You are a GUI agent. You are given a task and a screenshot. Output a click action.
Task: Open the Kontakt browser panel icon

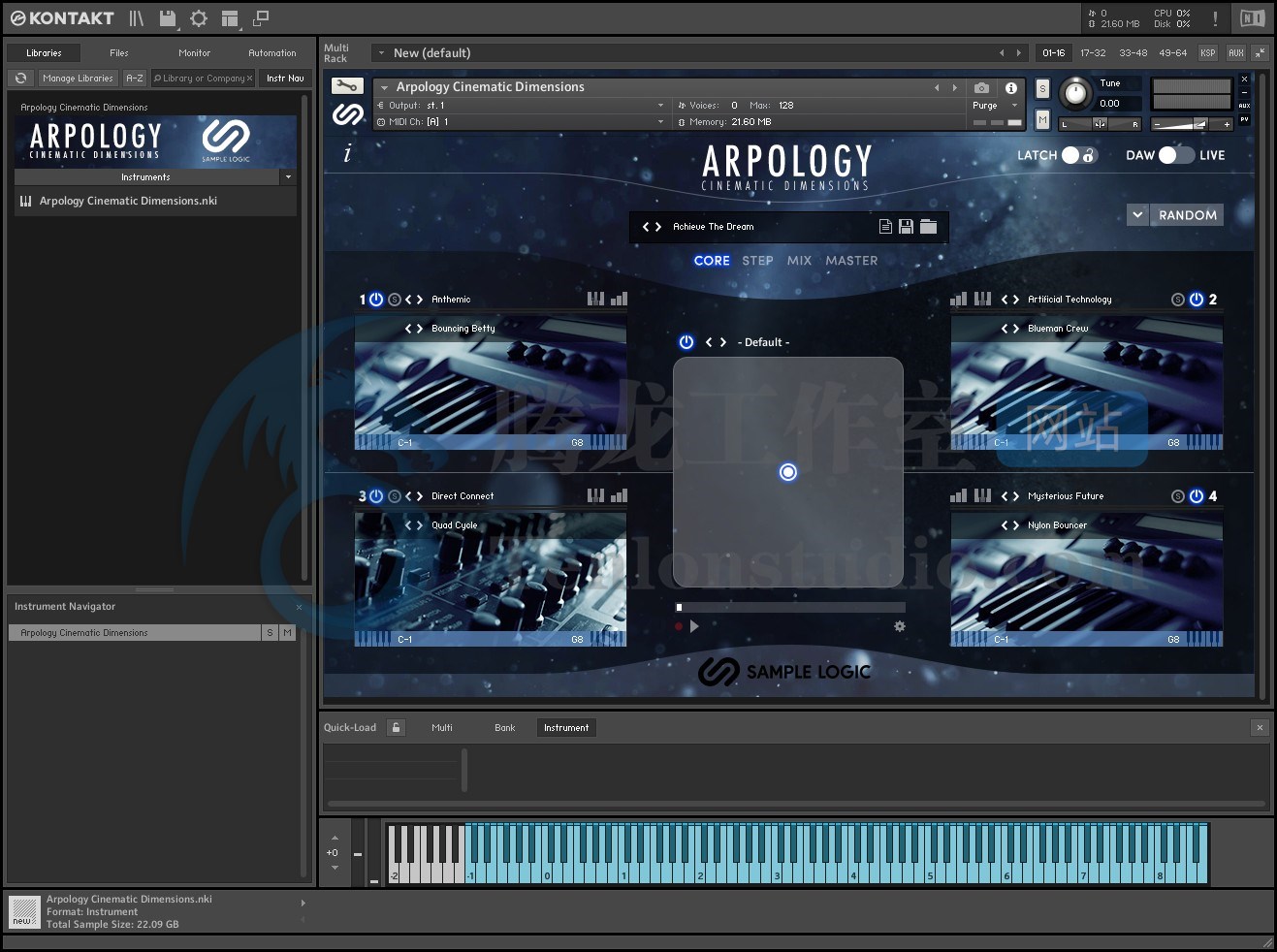point(137,18)
